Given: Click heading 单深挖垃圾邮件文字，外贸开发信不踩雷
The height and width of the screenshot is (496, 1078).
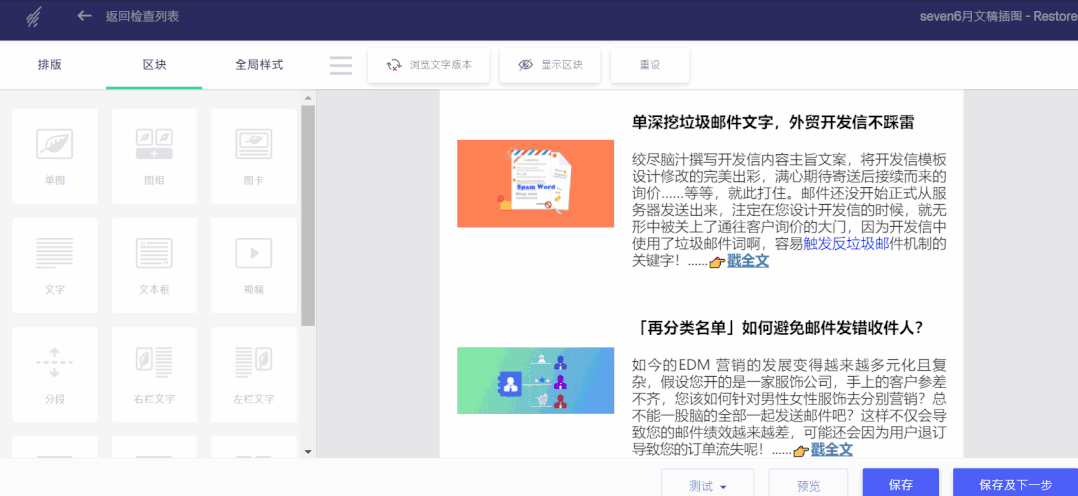Looking at the screenshot, I should click(773, 122).
